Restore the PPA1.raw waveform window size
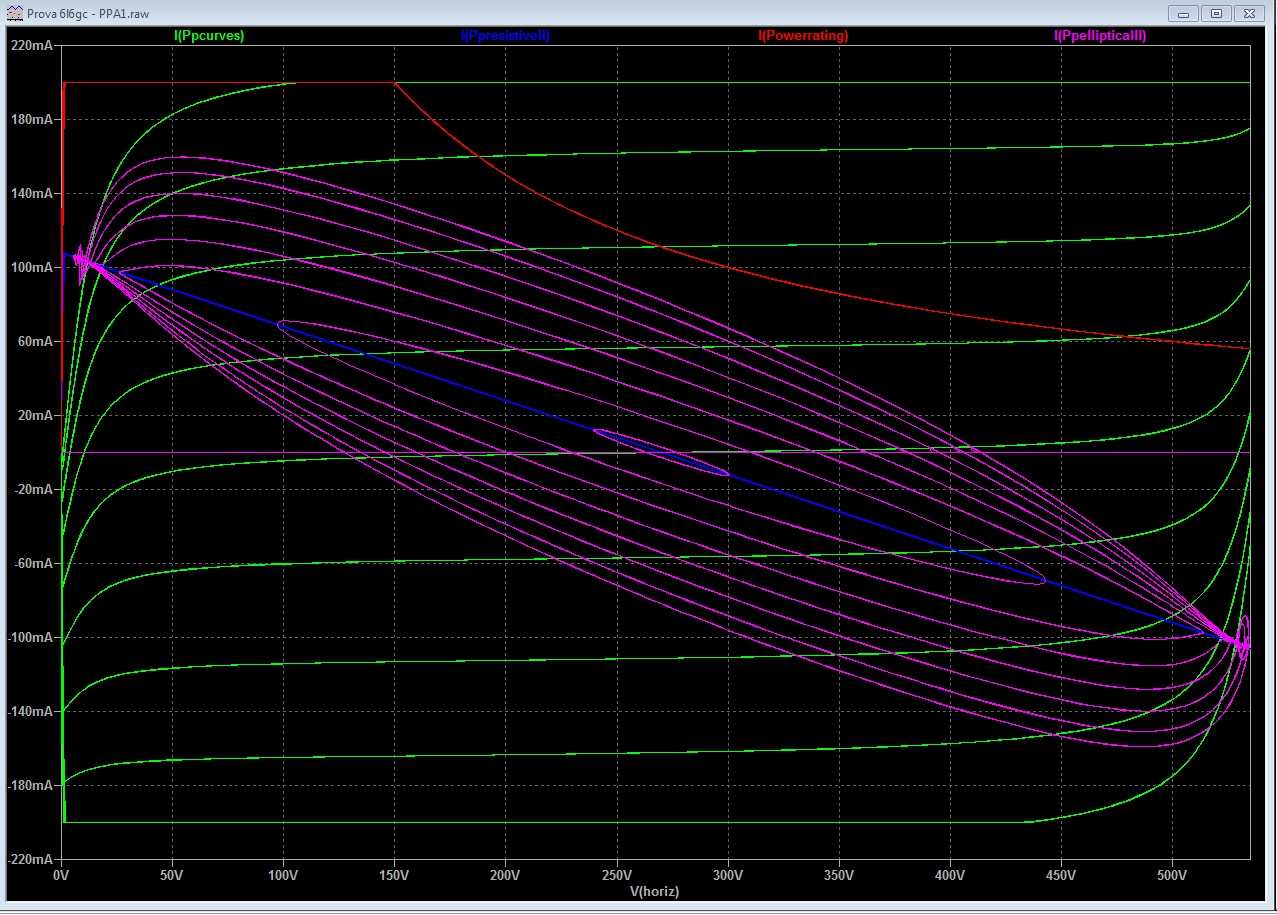Image resolution: width=1277 pixels, height=915 pixels. click(1216, 13)
